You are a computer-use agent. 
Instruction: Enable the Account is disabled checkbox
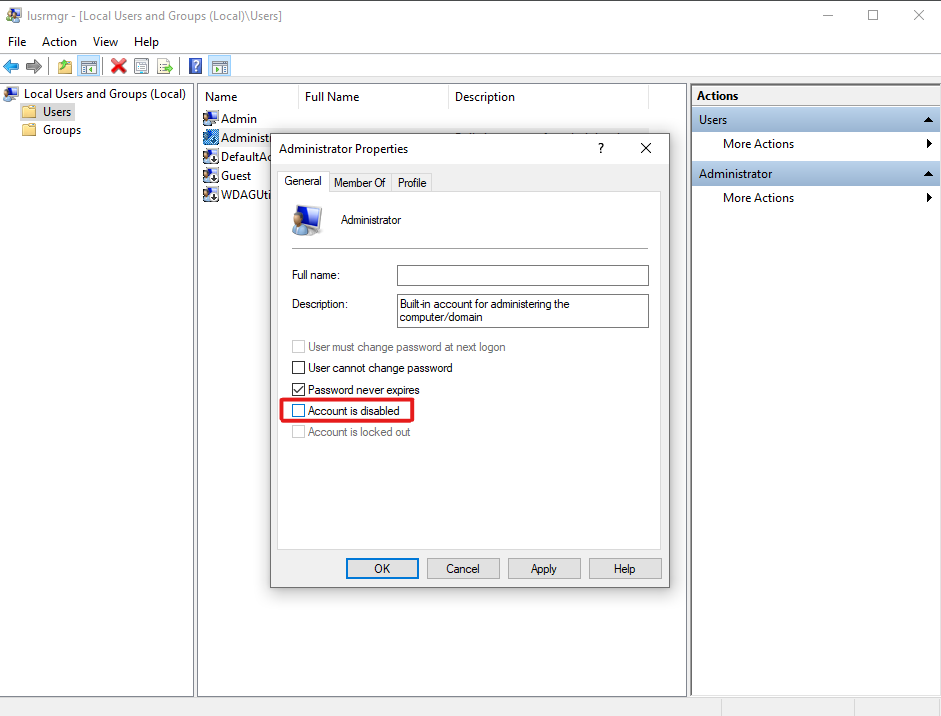coord(298,410)
